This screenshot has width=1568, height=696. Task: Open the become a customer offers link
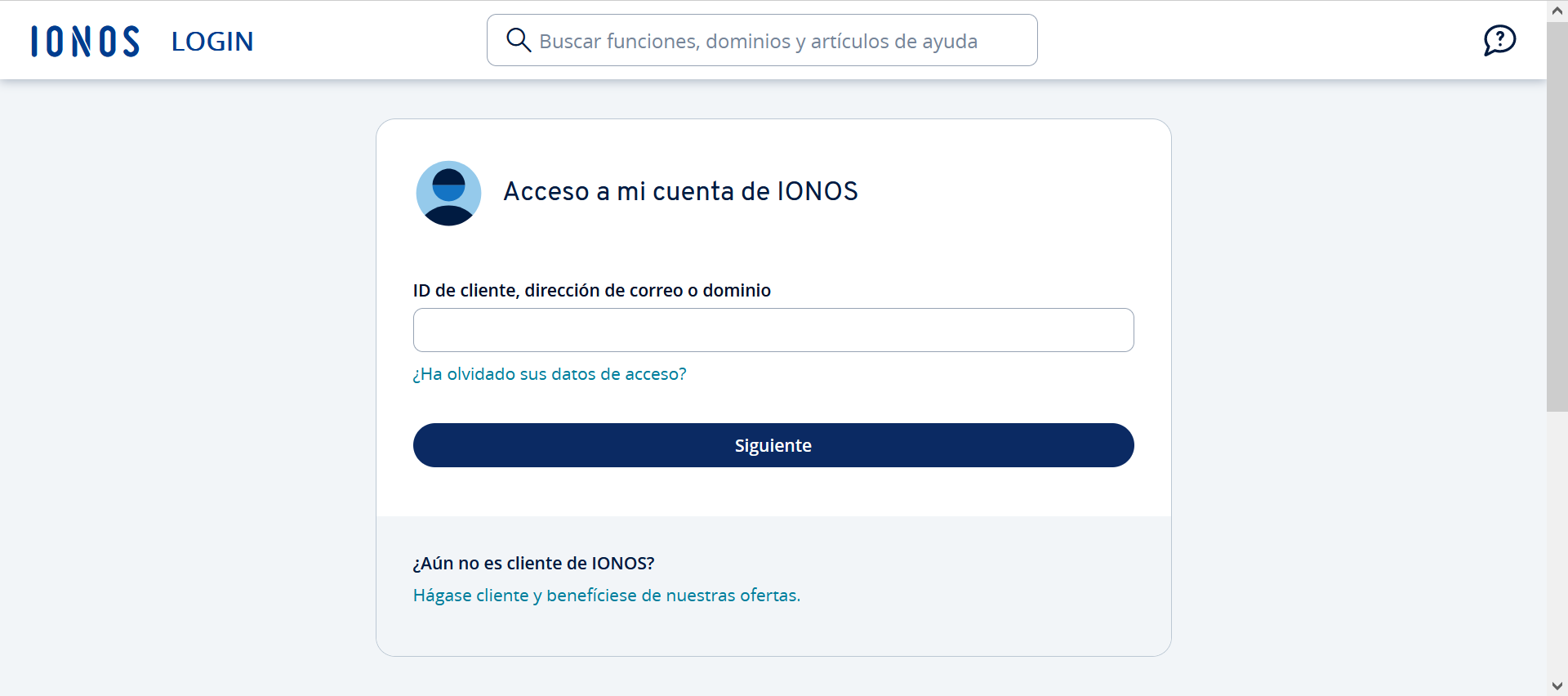click(x=607, y=596)
